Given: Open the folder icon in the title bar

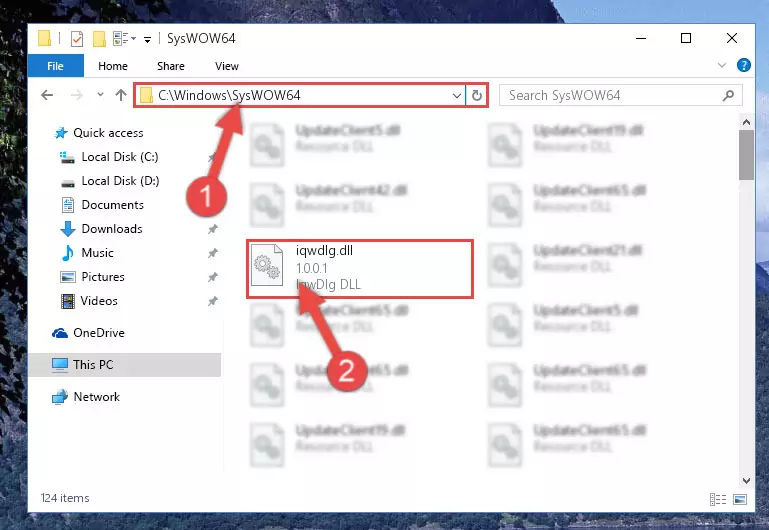Looking at the screenshot, I should (44, 38).
